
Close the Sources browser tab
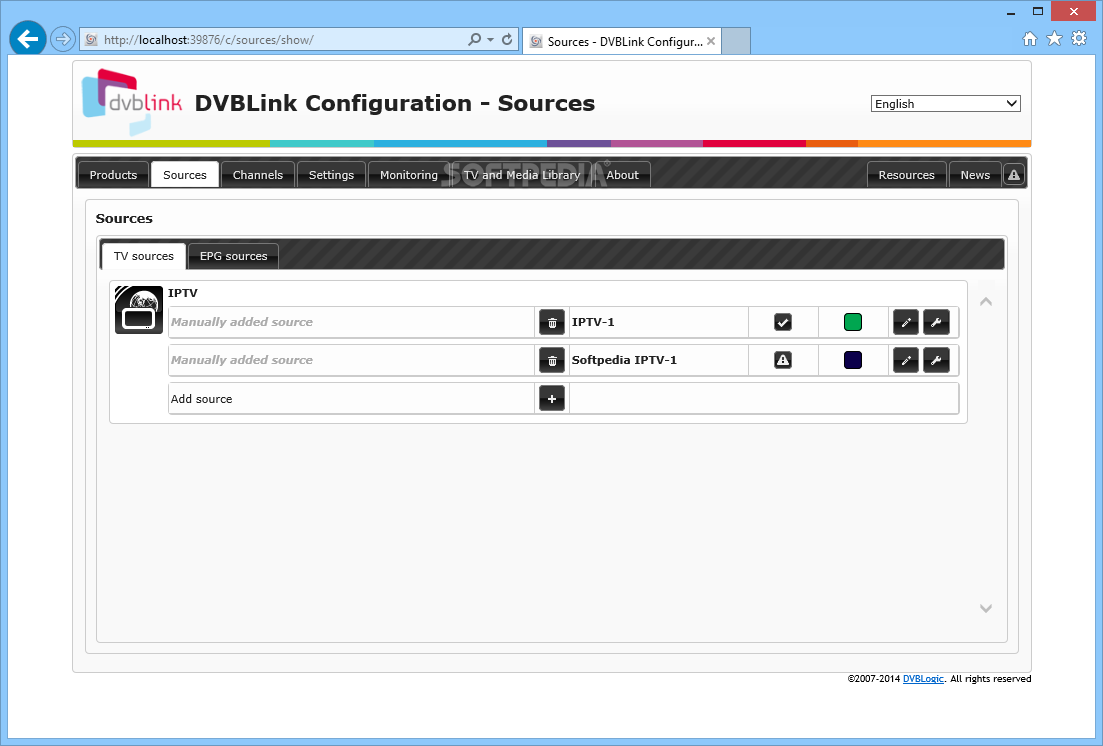click(x=711, y=41)
